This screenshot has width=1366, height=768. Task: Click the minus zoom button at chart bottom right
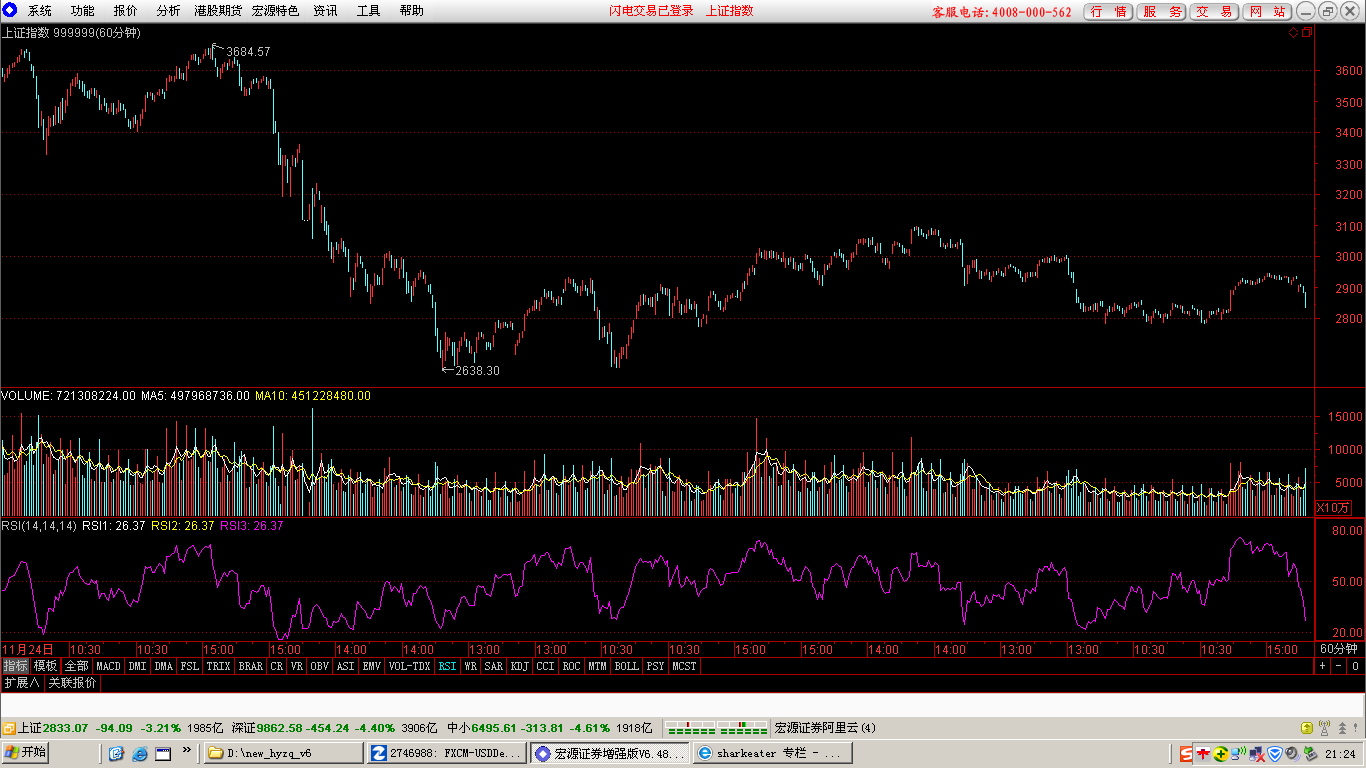click(x=1339, y=666)
